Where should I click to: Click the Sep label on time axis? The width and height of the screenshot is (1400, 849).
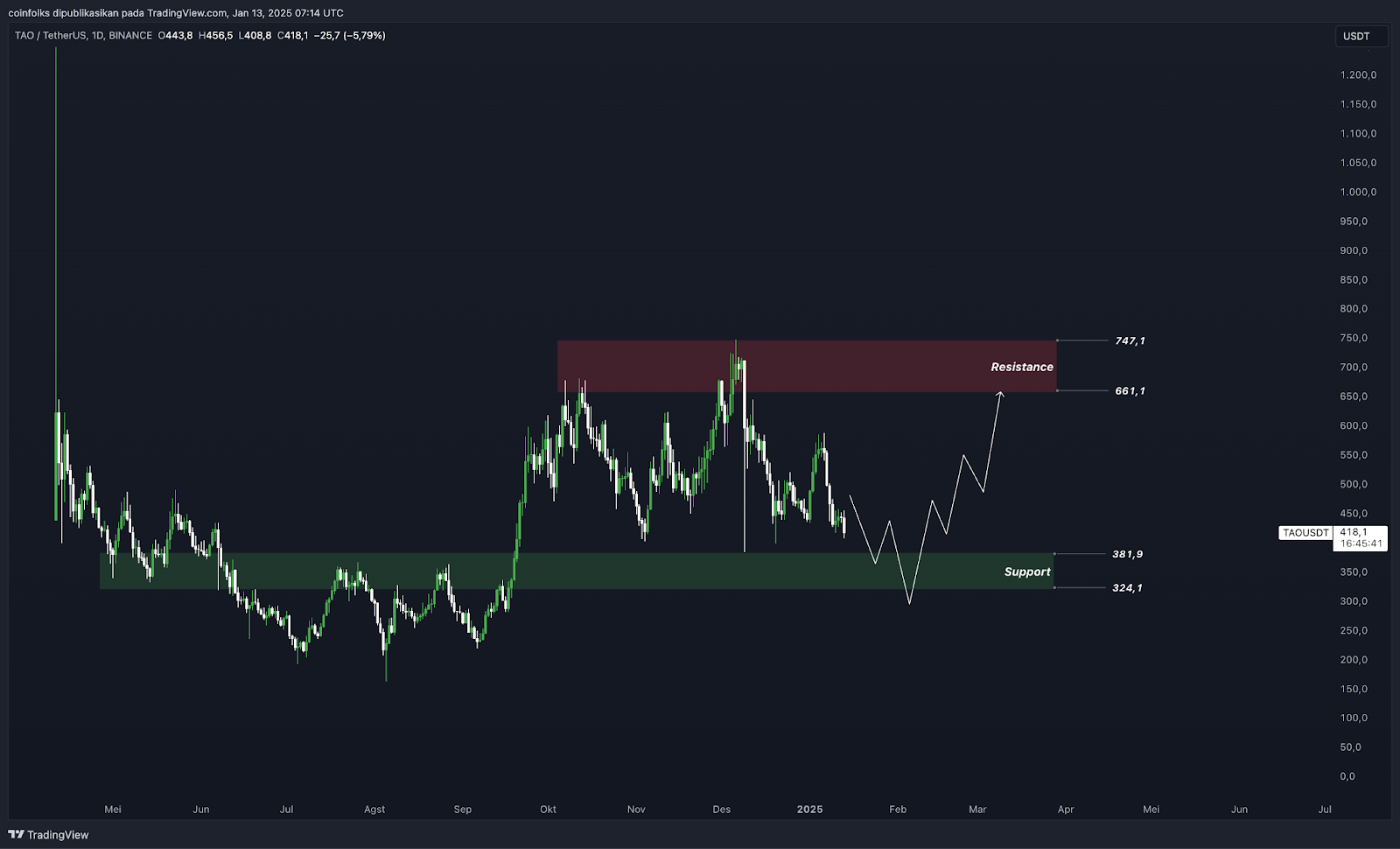tap(463, 810)
